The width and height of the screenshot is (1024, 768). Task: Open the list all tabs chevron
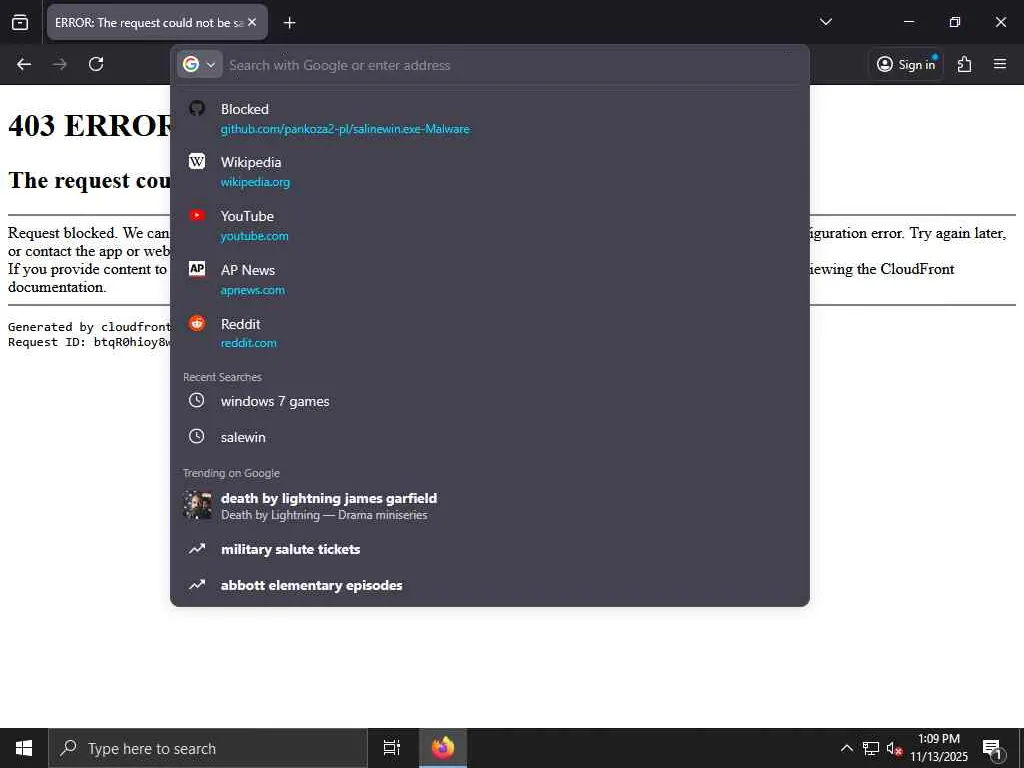825,22
